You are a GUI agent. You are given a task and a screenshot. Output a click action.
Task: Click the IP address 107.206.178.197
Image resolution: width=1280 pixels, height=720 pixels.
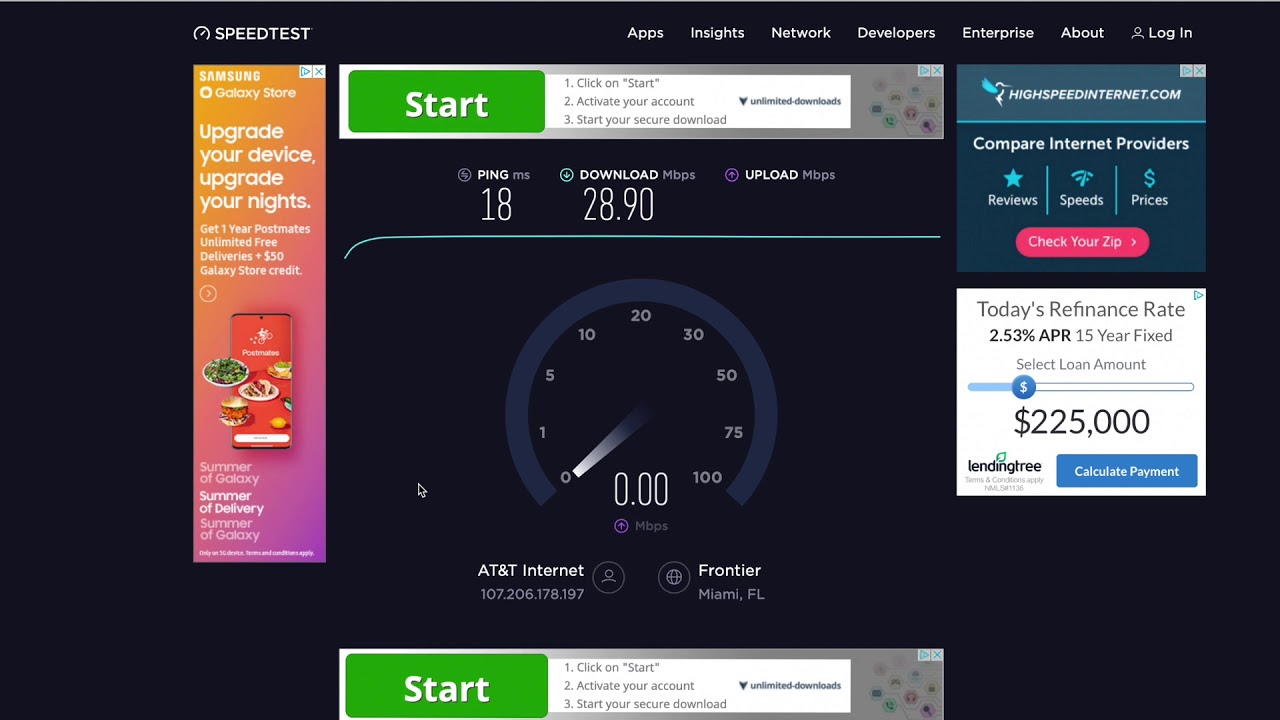531,594
